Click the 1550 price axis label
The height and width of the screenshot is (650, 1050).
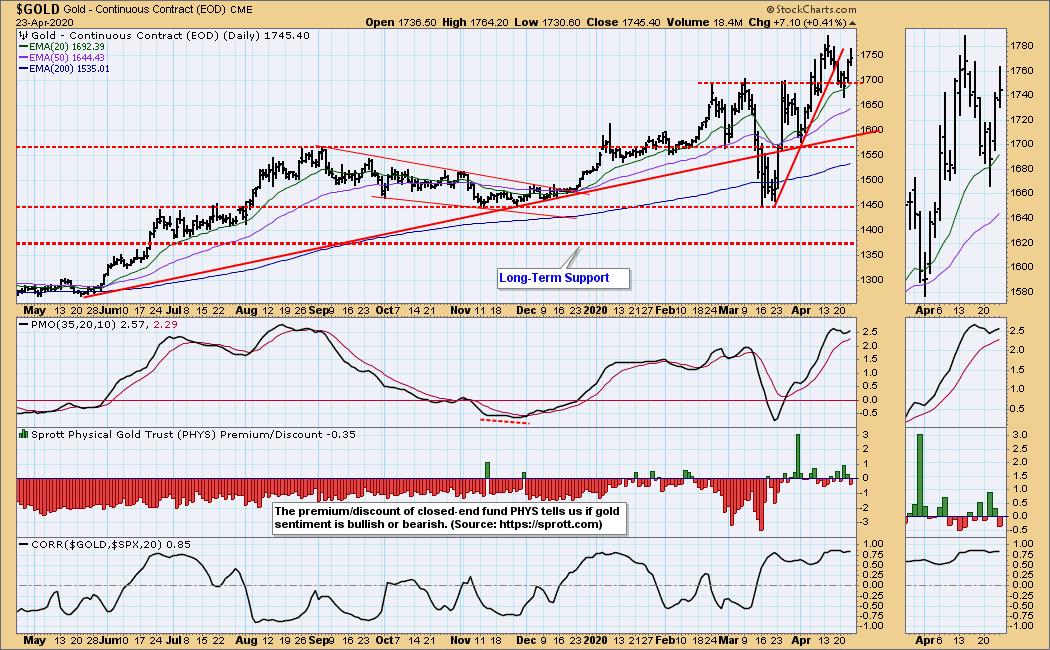(x=871, y=155)
